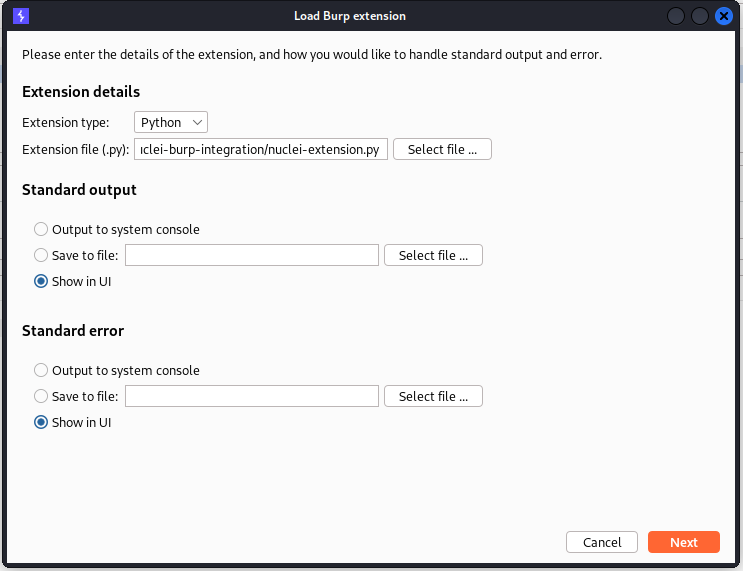Viewport: 743px width, 571px height.
Task: Enable Show in UI for standard error
Action: [x=41, y=423]
